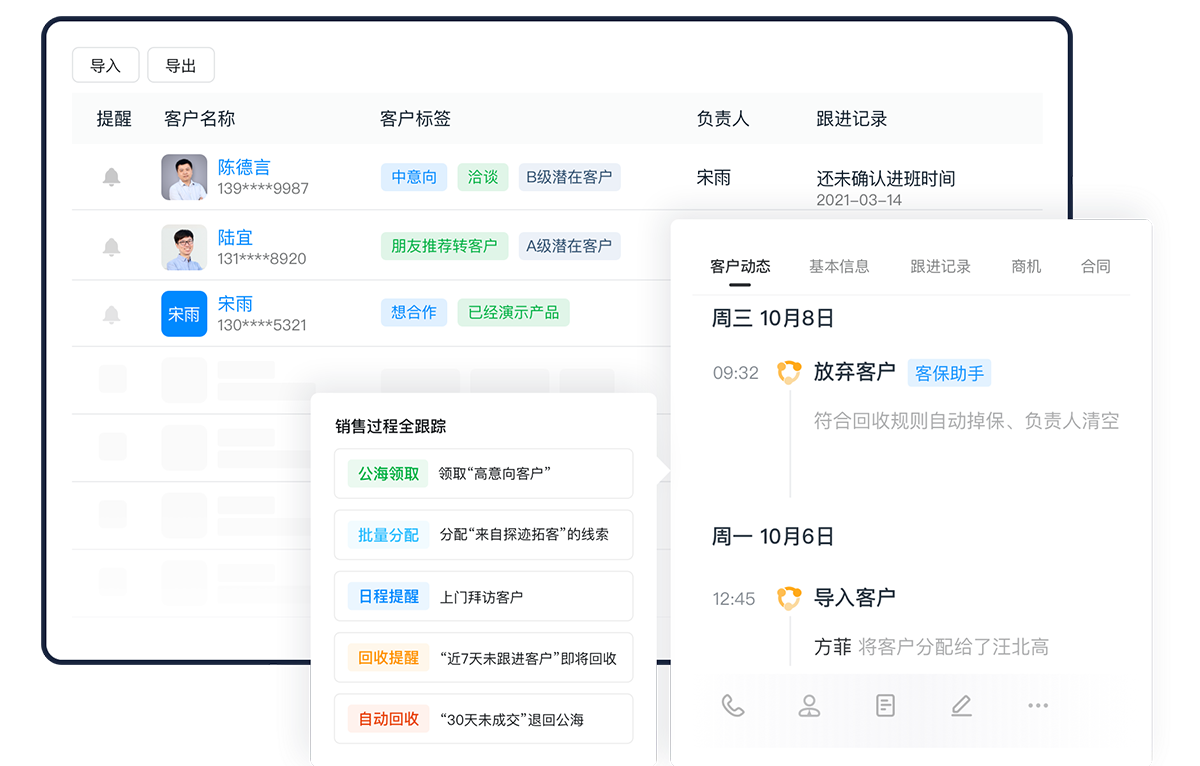Select the 商机 tab
Viewport: 1200px width, 766px height.
pyautogui.click(x=1026, y=267)
